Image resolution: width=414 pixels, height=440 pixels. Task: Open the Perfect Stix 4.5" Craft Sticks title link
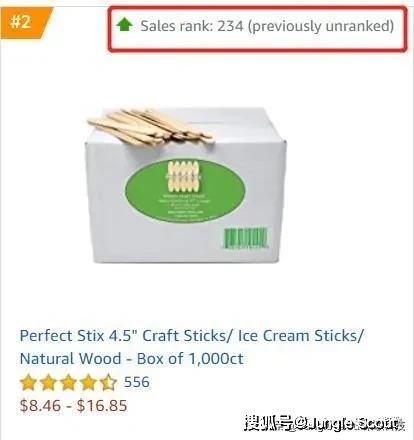point(192,347)
